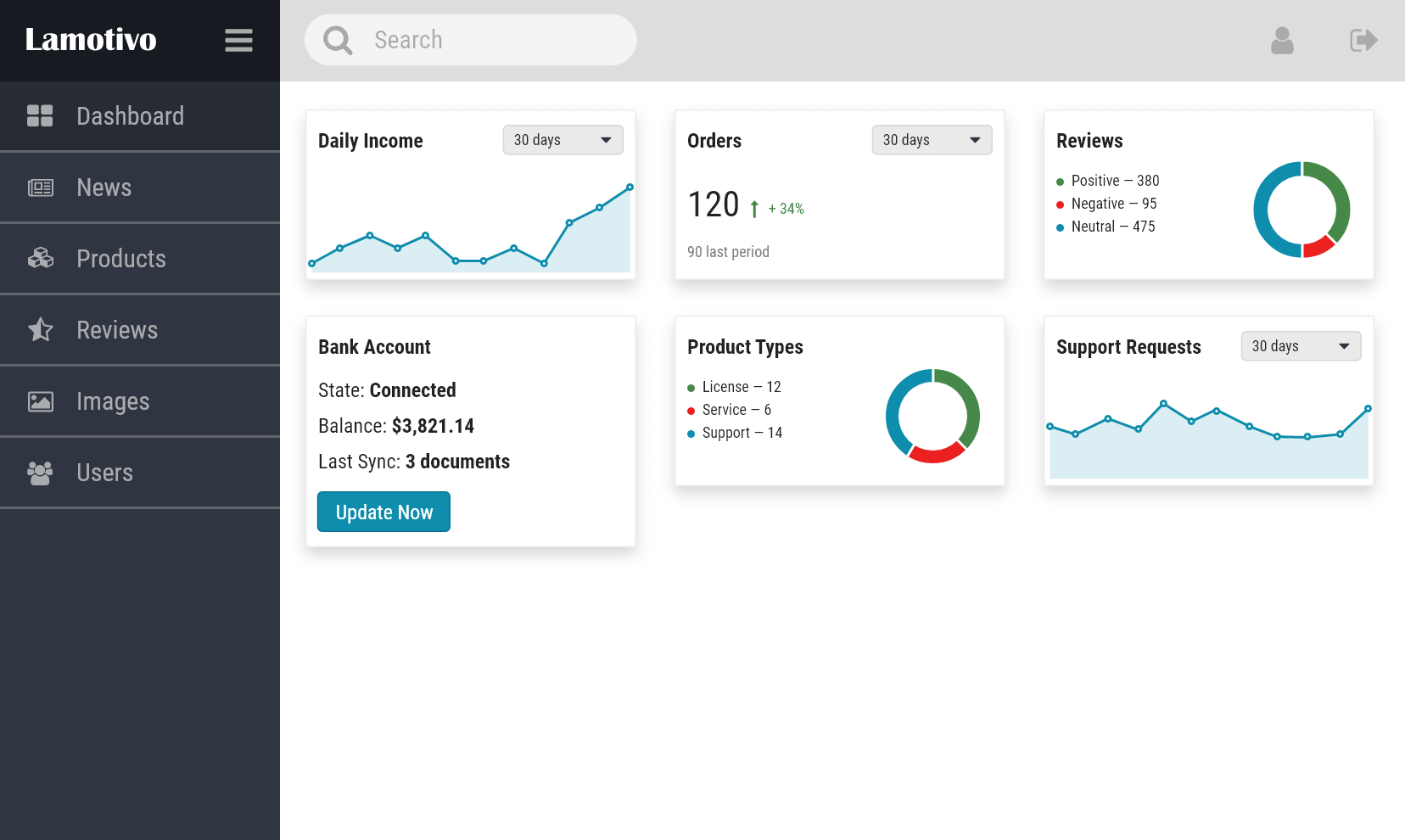Screen dimensions: 1405x840
Task: Click the Orders card heading
Action: pos(714,141)
